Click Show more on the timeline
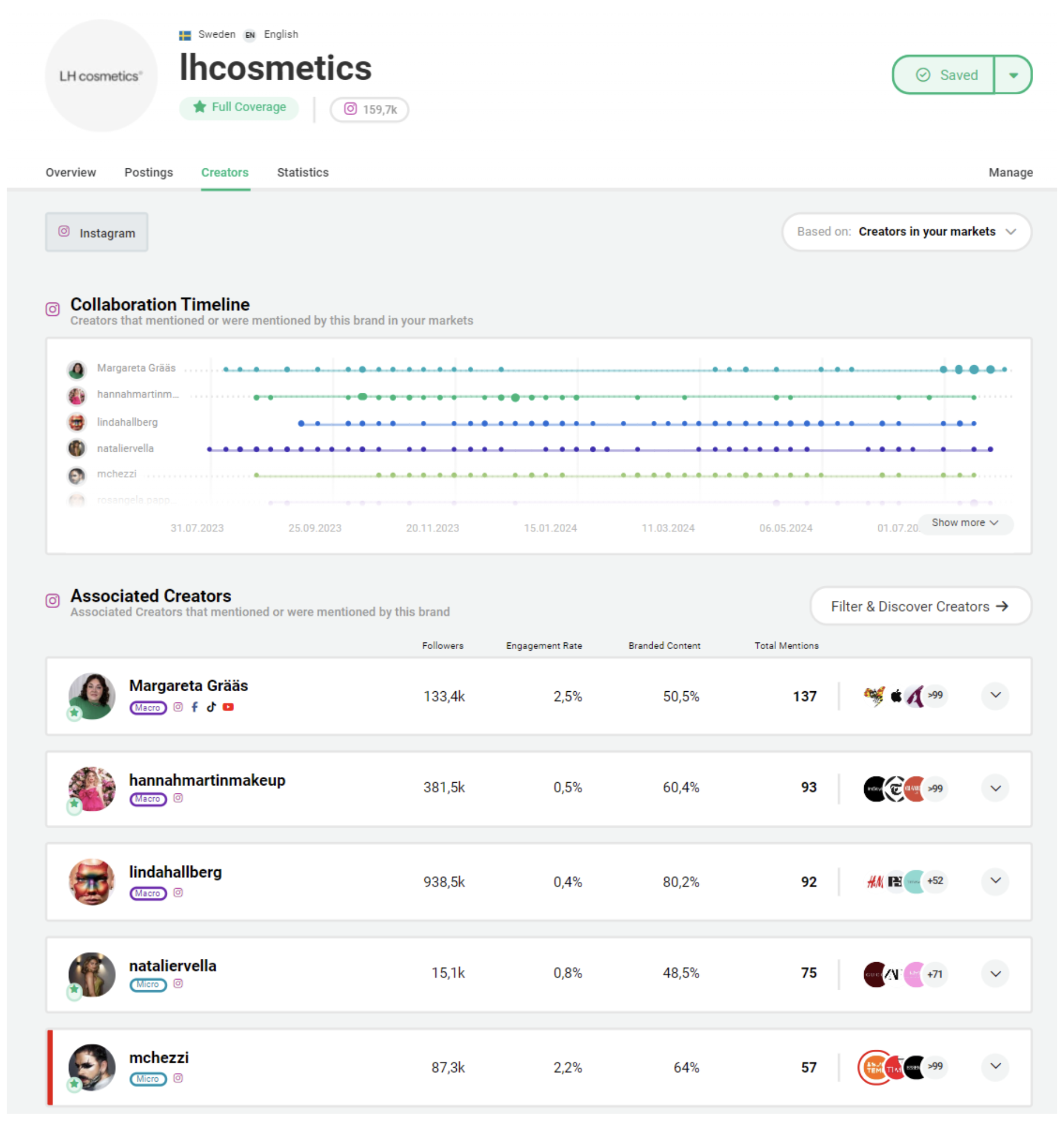1064x1121 pixels. pyautogui.click(x=964, y=523)
